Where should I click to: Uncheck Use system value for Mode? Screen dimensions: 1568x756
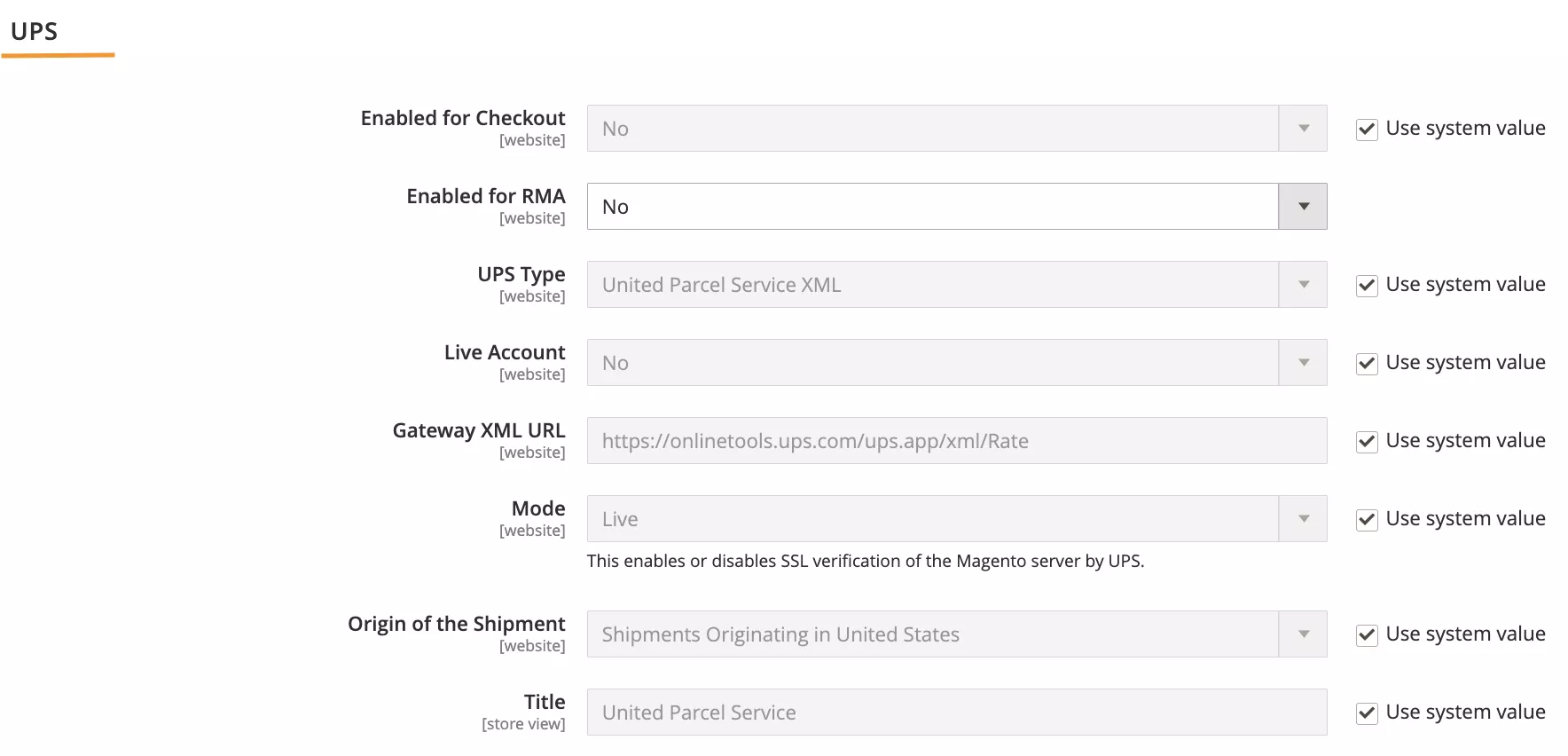tap(1367, 520)
